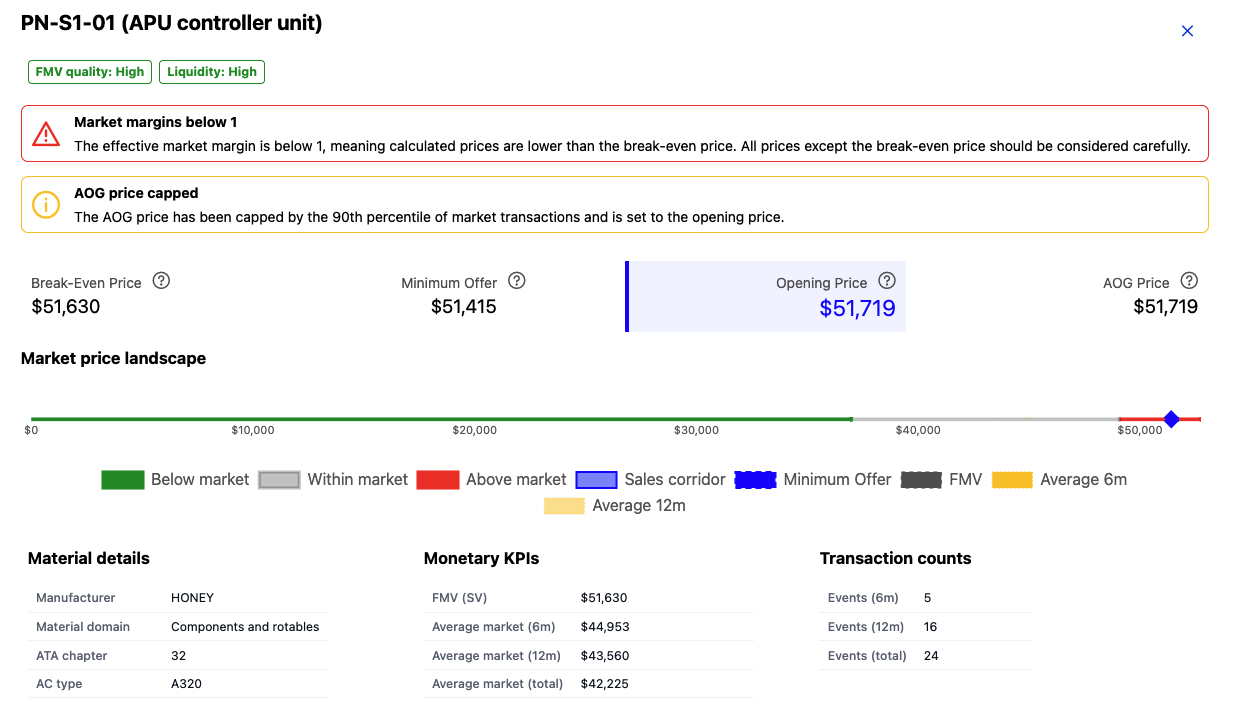1235x712 pixels.
Task: Click Events (6m) count 5
Action: tap(927, 598)
